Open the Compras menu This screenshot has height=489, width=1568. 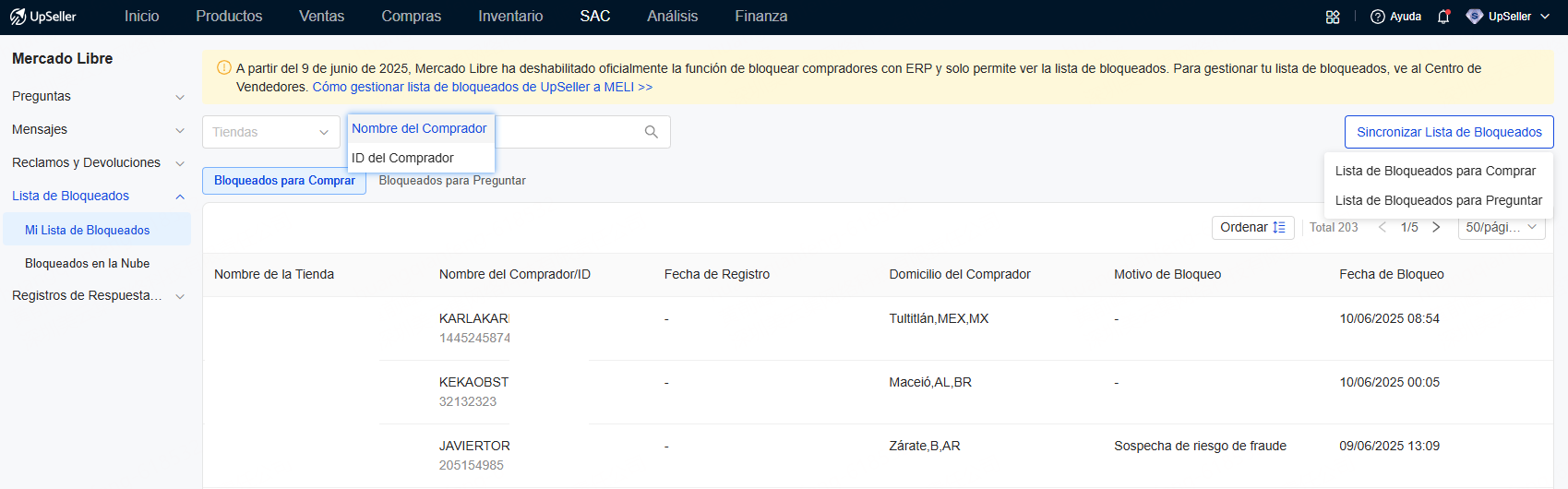pos(412,17)
